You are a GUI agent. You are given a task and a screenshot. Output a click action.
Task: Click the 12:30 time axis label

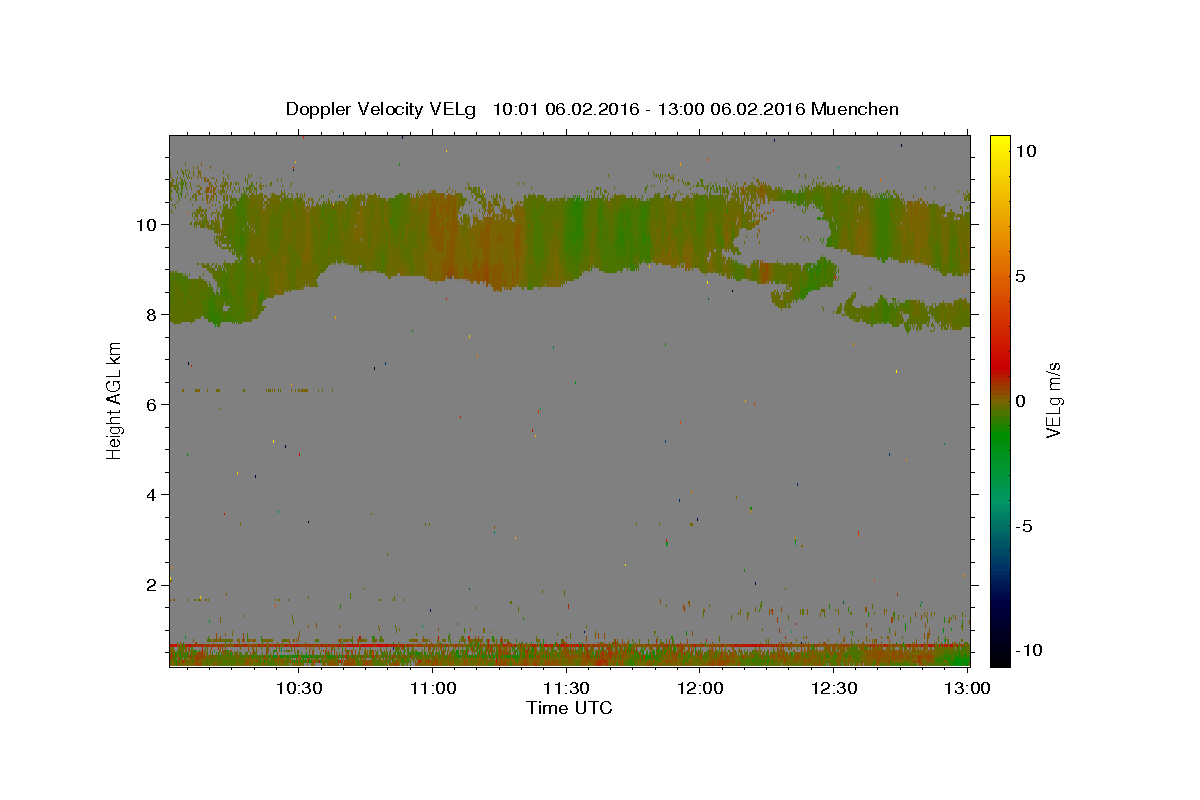[834, 689]
